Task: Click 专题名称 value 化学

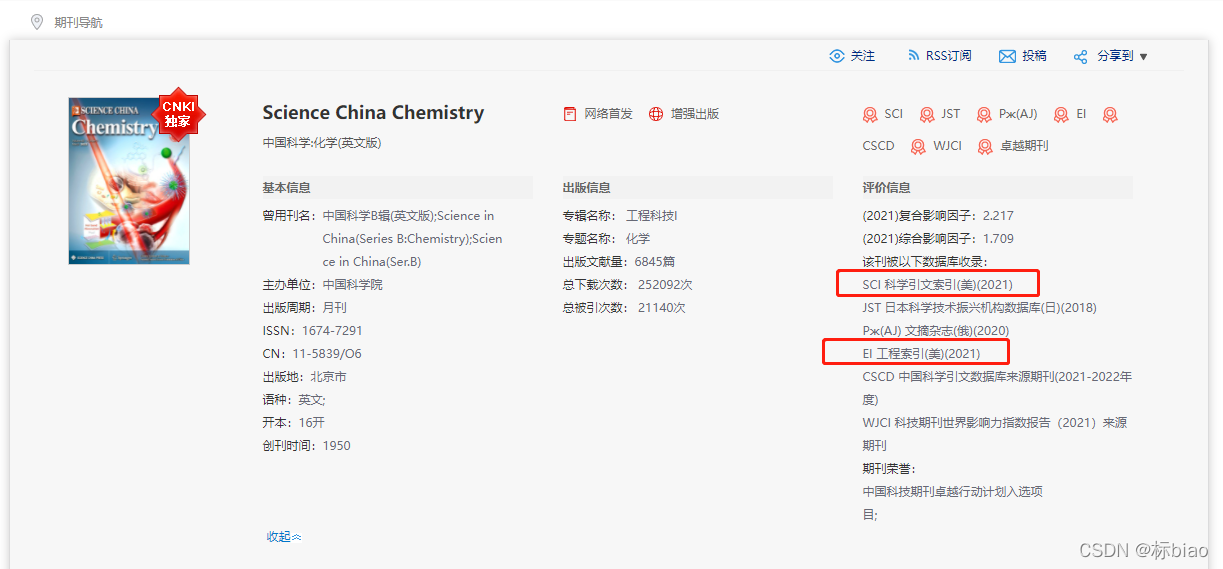Action: click(x=638, y=239)
